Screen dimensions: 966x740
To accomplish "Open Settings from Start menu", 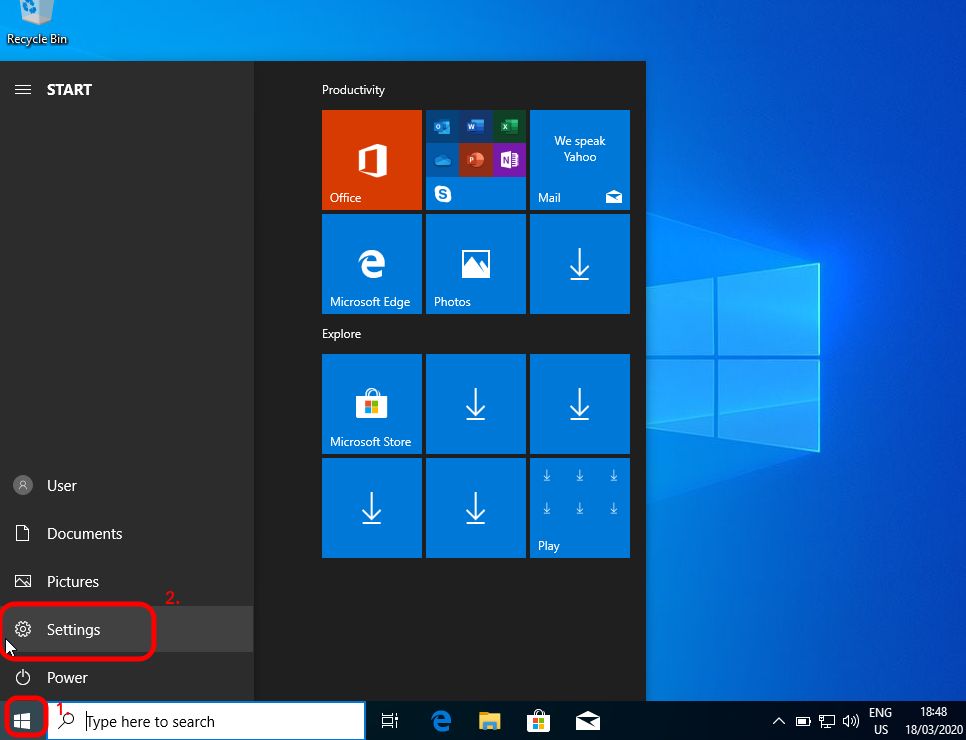I will pos(74,630).
